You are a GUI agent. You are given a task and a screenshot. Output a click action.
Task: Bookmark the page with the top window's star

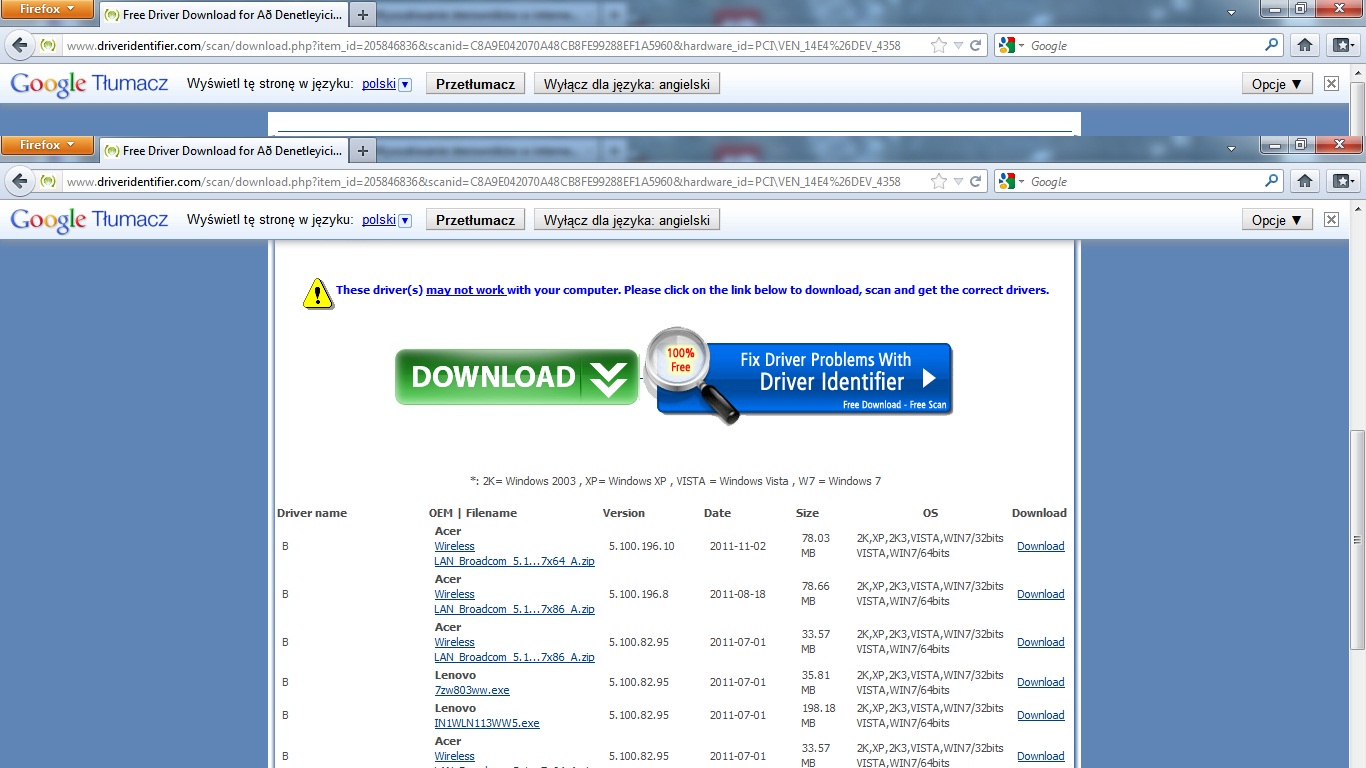[x=938, y=45]
